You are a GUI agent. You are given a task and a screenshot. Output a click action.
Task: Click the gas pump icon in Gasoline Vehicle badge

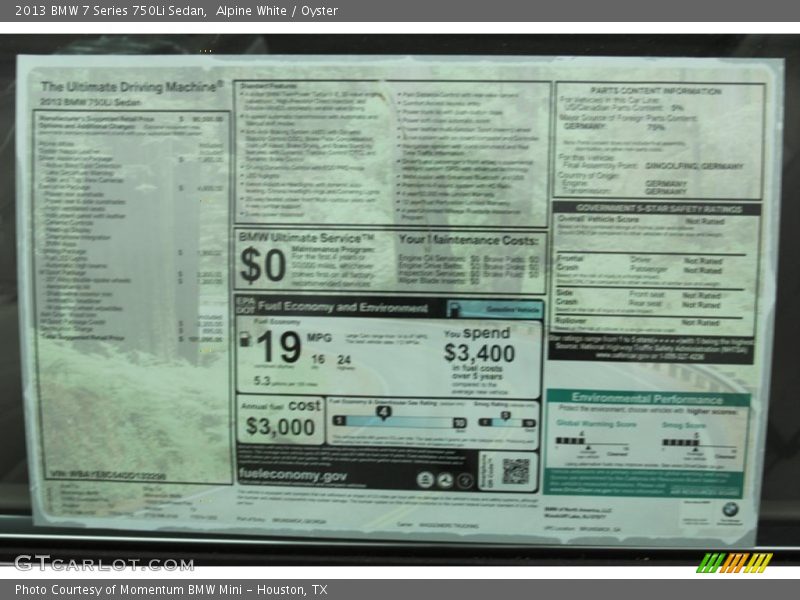455,309
